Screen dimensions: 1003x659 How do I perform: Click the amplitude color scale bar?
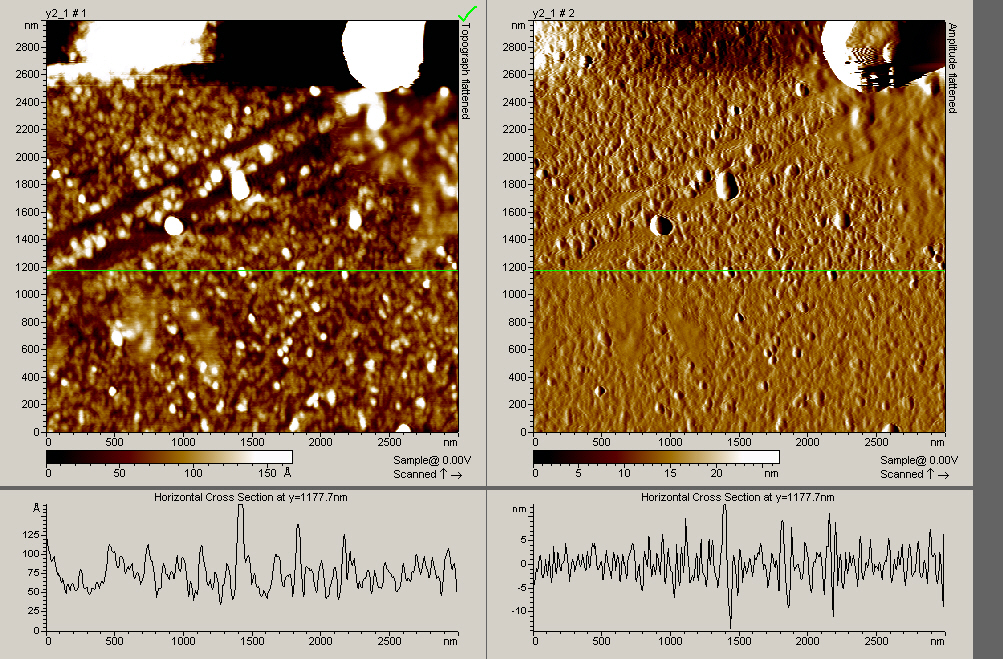pyautogui.click(x=656, y=457)
